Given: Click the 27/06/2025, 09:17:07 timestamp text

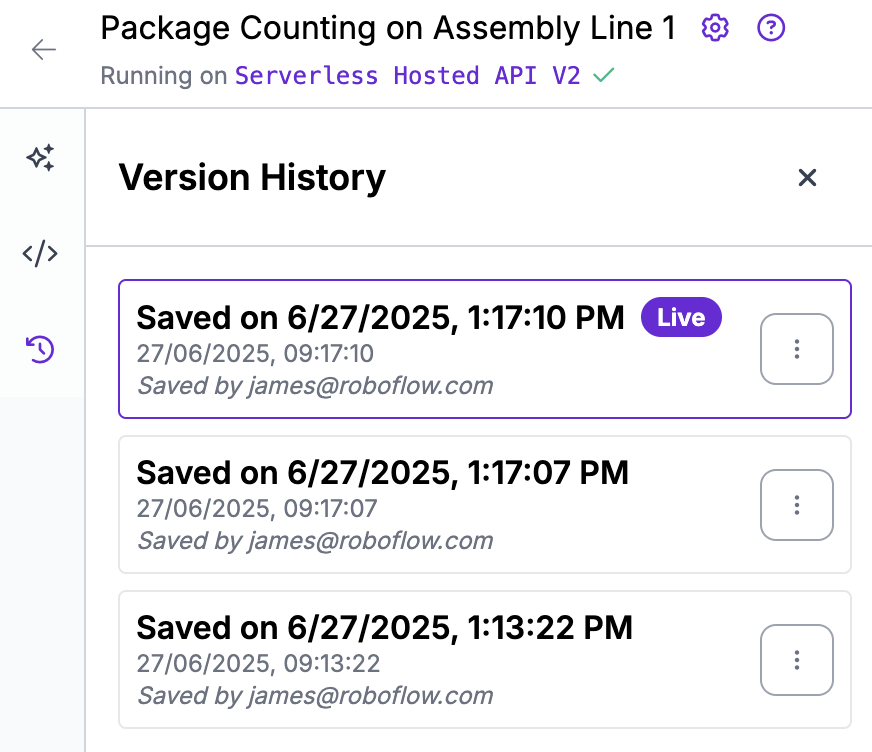Looking at the screenshot, I should point(257,509).
